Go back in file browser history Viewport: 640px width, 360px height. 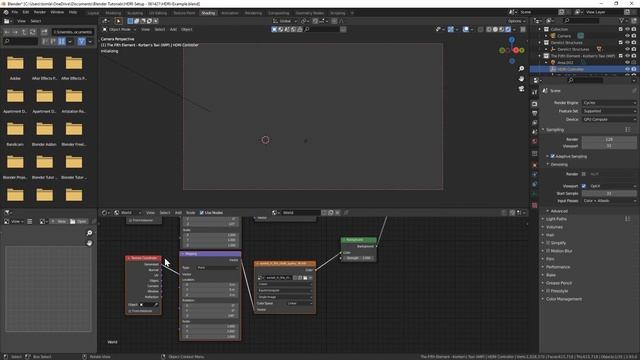coord(7,32)
